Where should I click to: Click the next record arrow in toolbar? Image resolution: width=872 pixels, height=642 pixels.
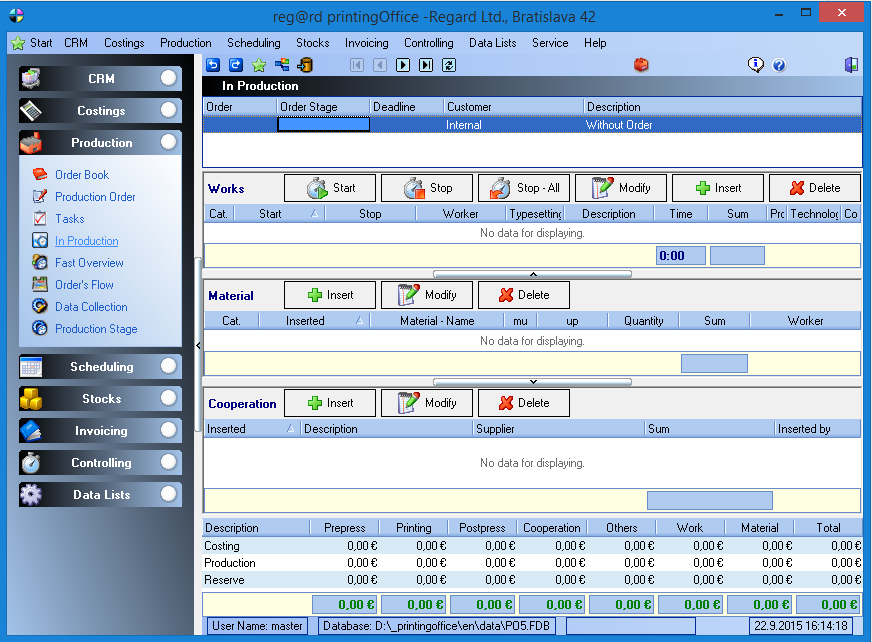pyautogui.click(x=403, y=65)
